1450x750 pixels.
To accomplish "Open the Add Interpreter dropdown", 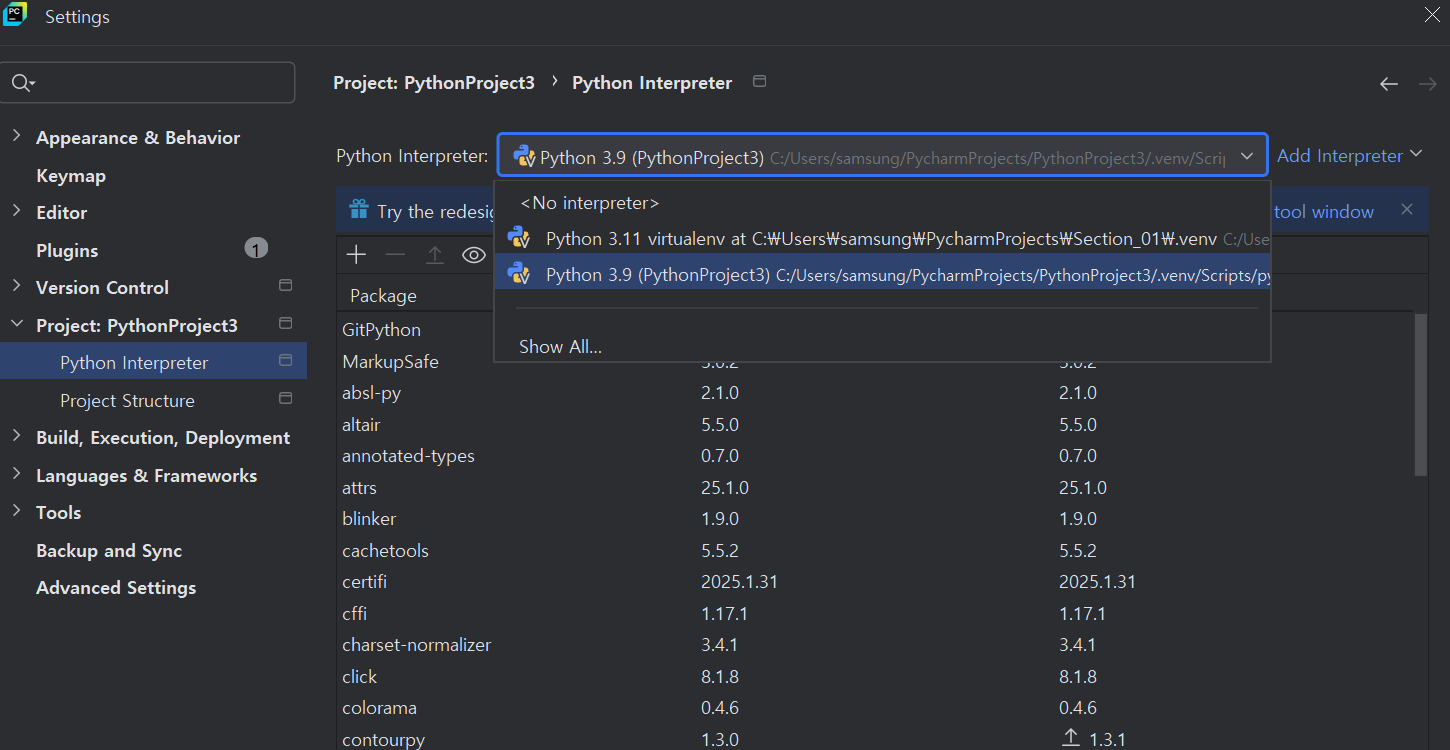I will (1349, 156).
